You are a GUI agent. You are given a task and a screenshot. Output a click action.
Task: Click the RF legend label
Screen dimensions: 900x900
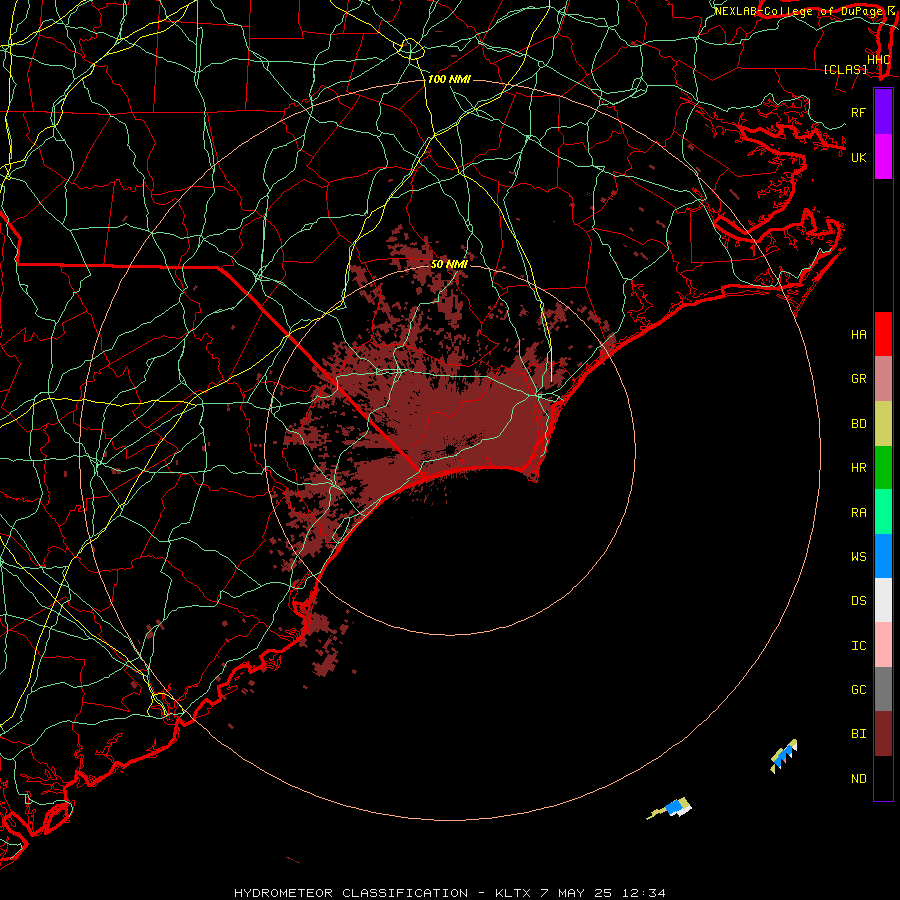click(858, 112)
